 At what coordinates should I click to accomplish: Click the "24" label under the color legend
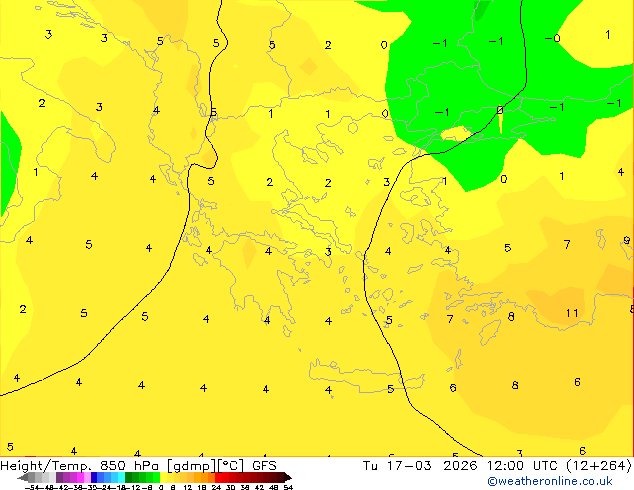click(216, 487)
